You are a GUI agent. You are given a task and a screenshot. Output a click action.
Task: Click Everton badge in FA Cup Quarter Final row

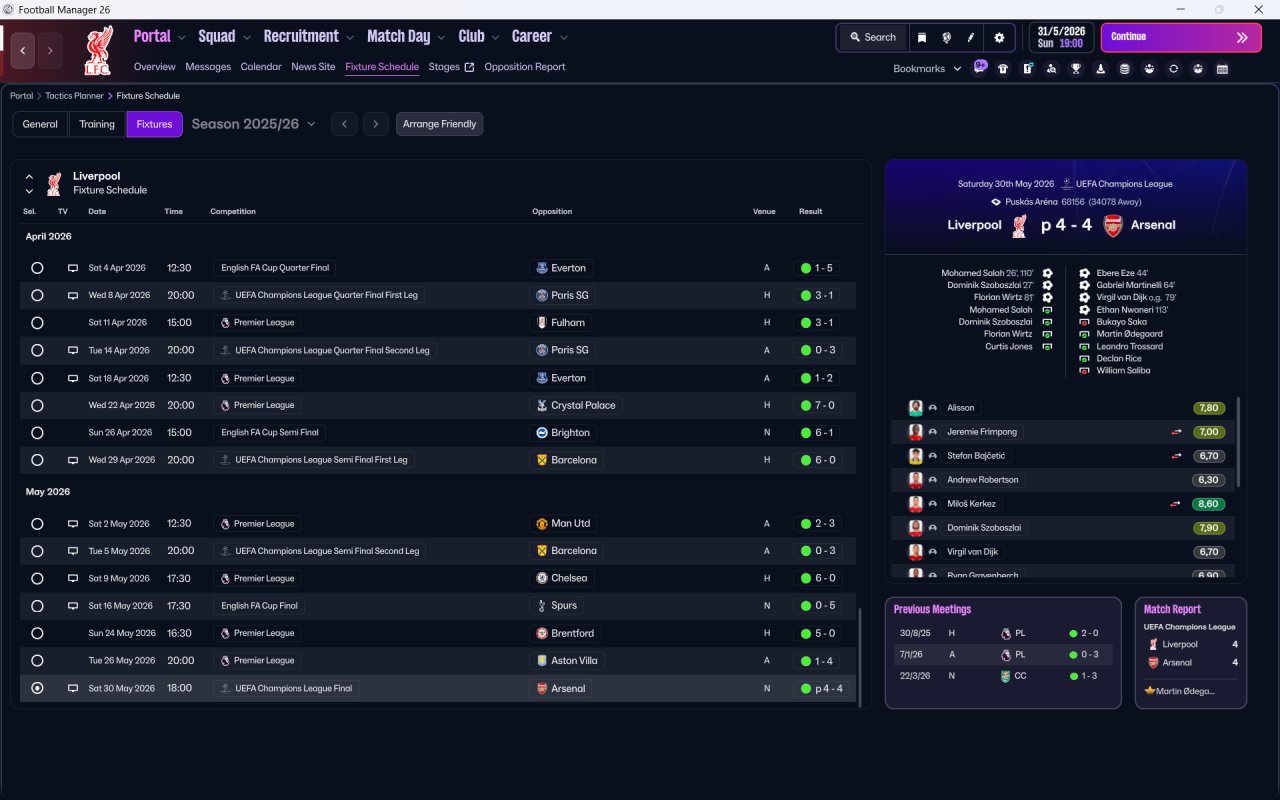point(542,268)
